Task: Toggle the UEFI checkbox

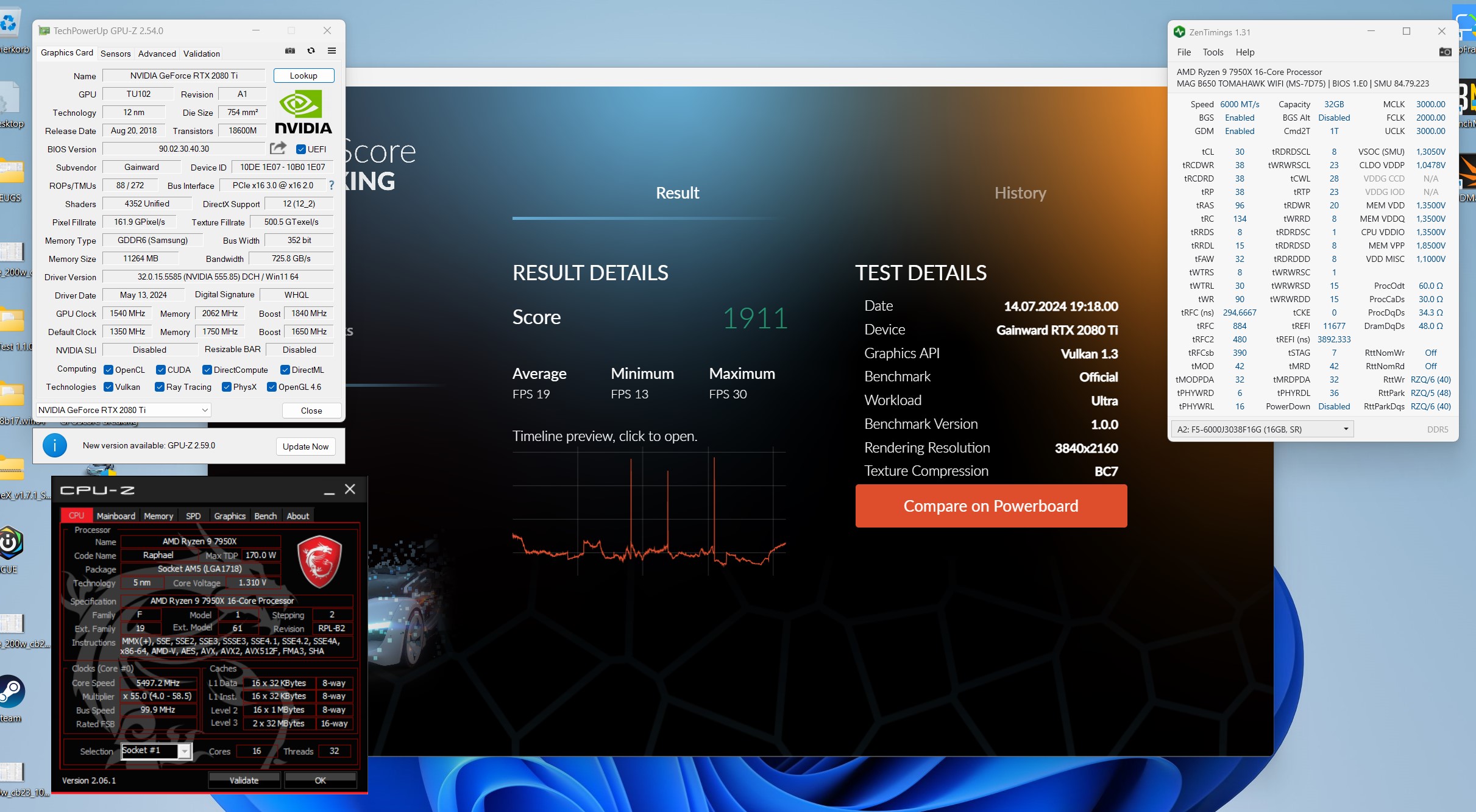Action: pos(300,149)
